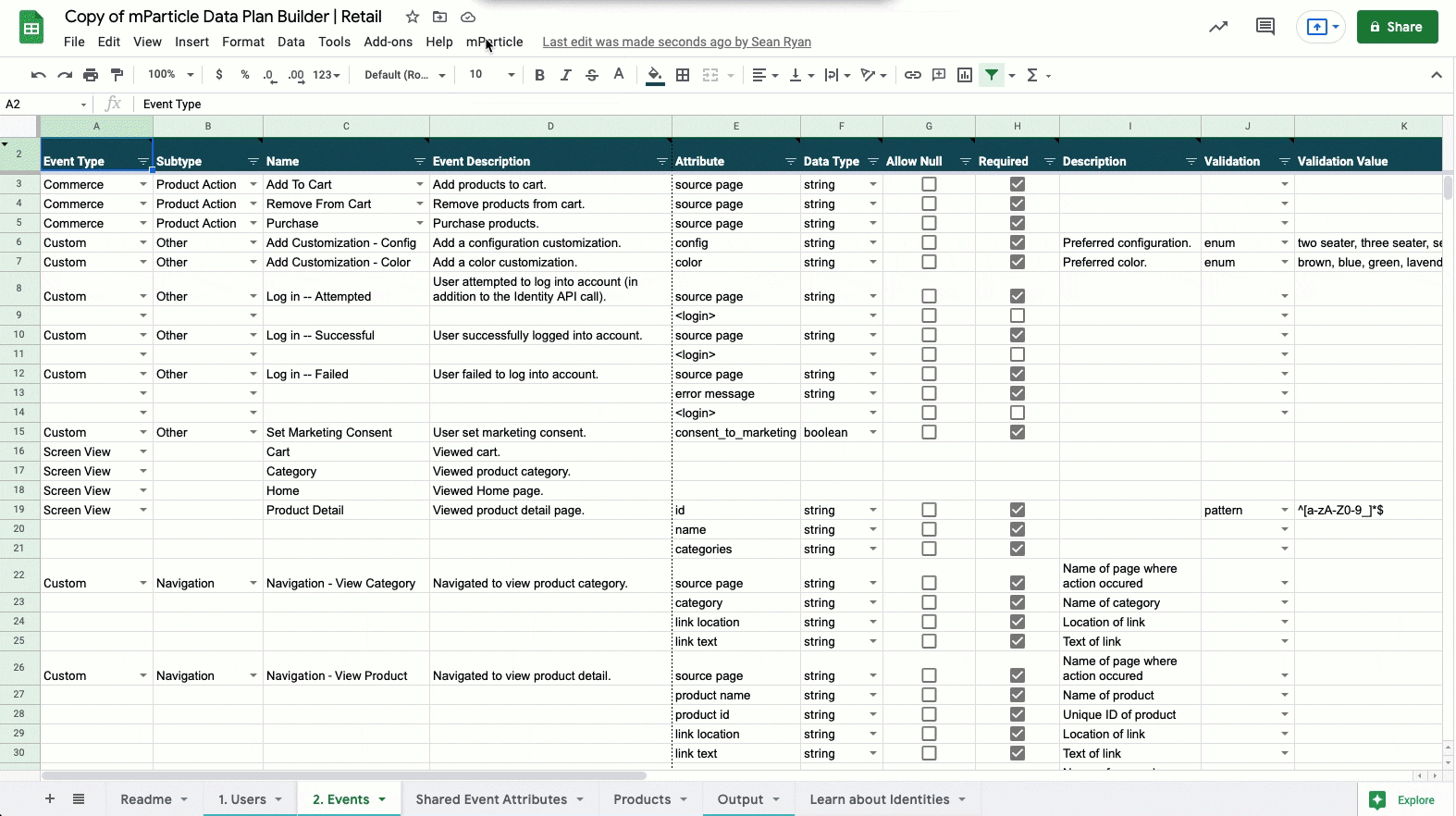The height and width of the screenshot is (816, 1456).
Task: Apply Bold formatting
Action: tap(539, 75)
